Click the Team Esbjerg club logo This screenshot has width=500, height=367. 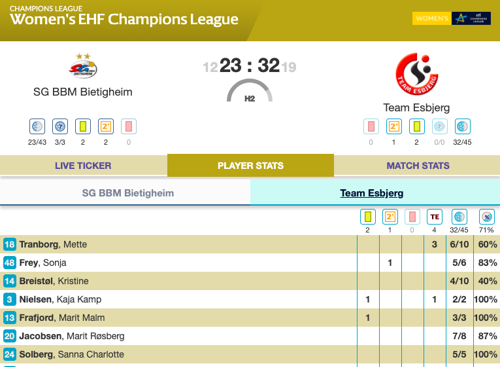point(417,74)
